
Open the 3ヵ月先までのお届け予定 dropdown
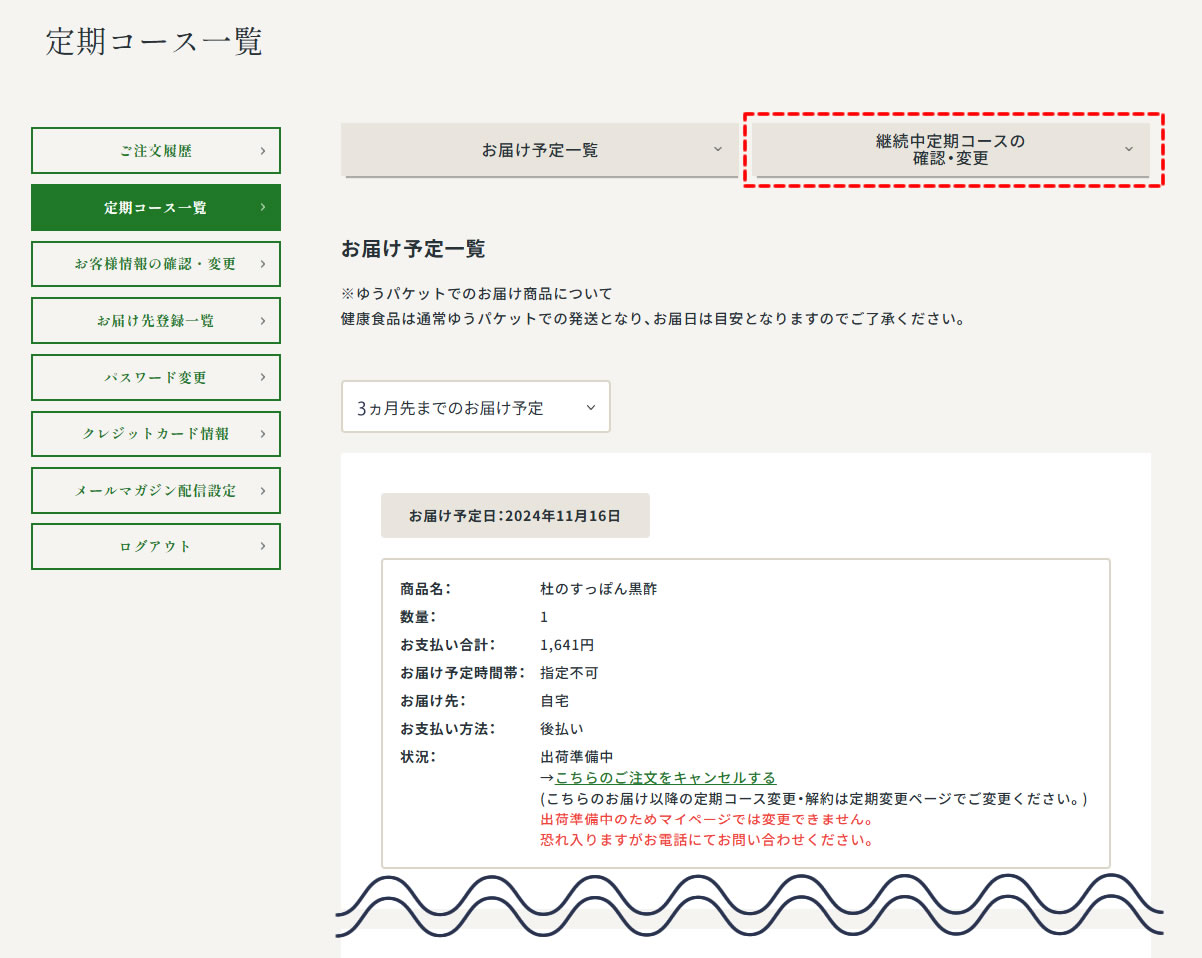coord(476,407)
